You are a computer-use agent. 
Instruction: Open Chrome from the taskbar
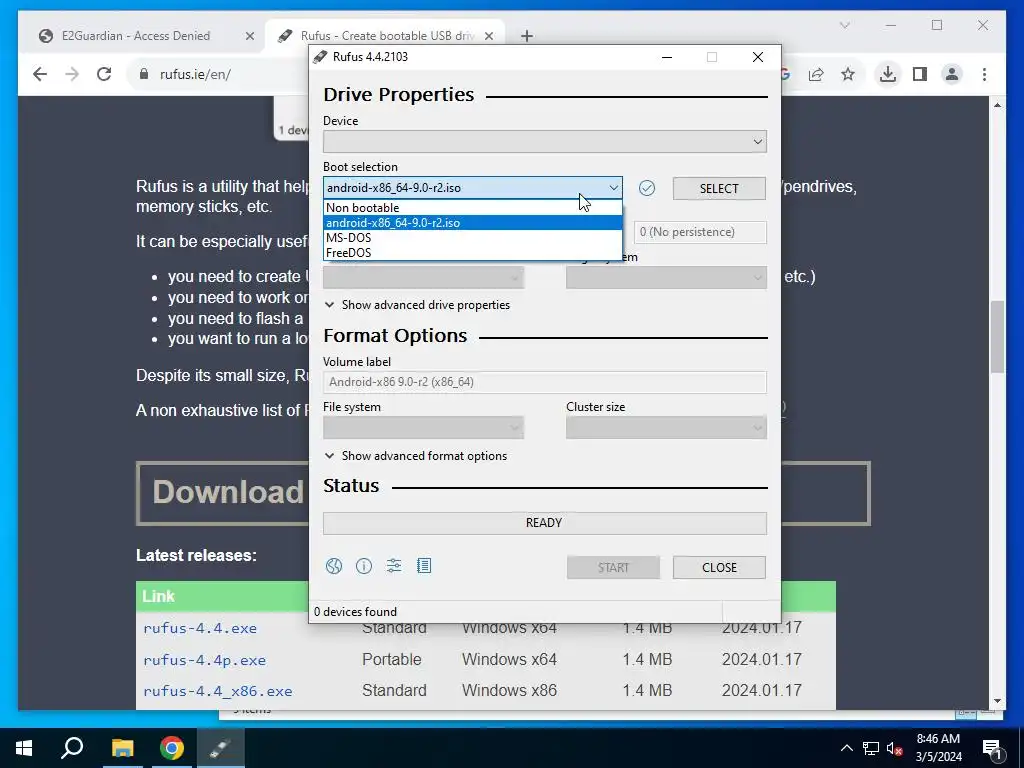pos(172,748)
